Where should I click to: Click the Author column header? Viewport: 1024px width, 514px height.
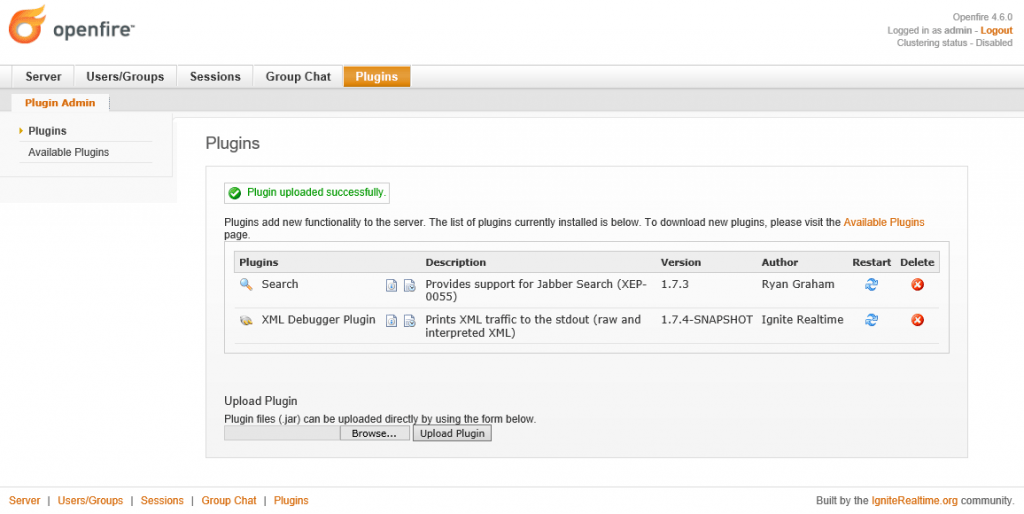click(780, 262)
